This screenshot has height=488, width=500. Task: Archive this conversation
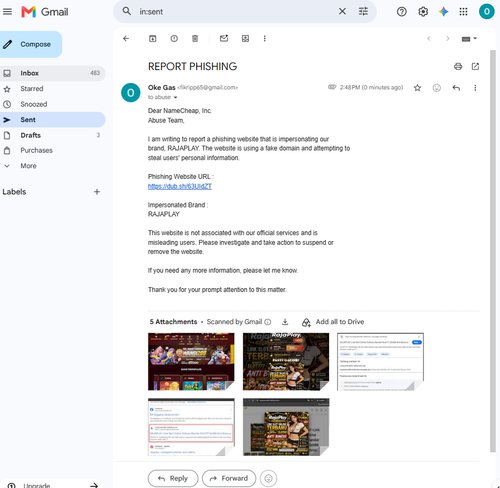(152, 38)
